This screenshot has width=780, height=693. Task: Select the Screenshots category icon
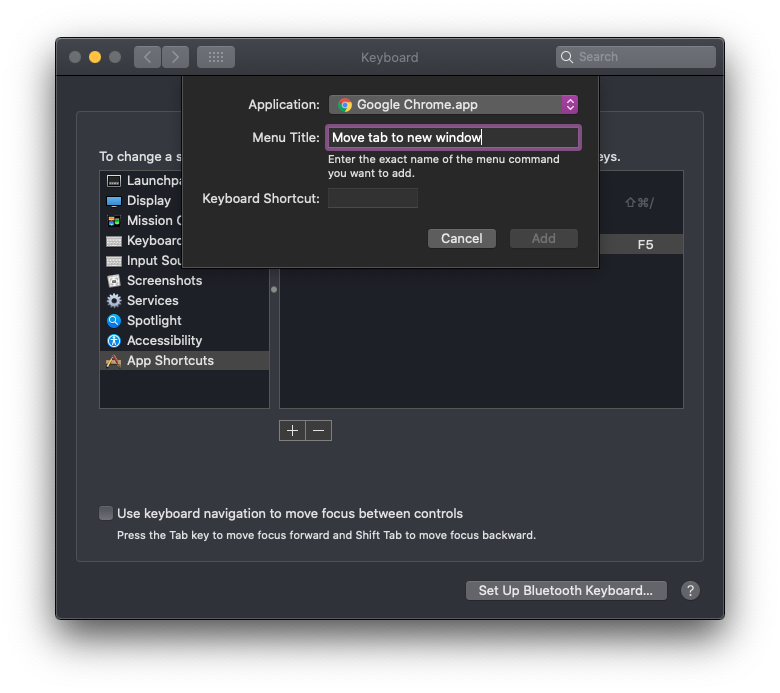coord(114,281)
